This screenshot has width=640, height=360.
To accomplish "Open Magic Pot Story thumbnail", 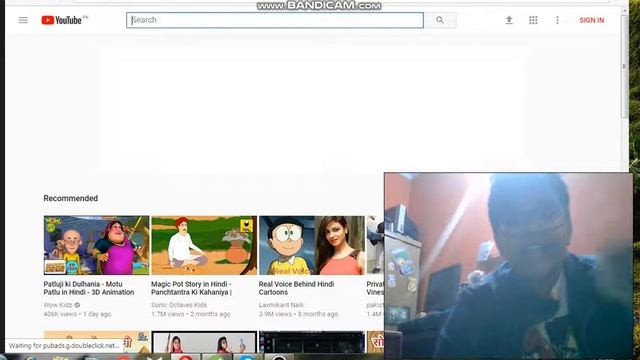I will [204, 245].
